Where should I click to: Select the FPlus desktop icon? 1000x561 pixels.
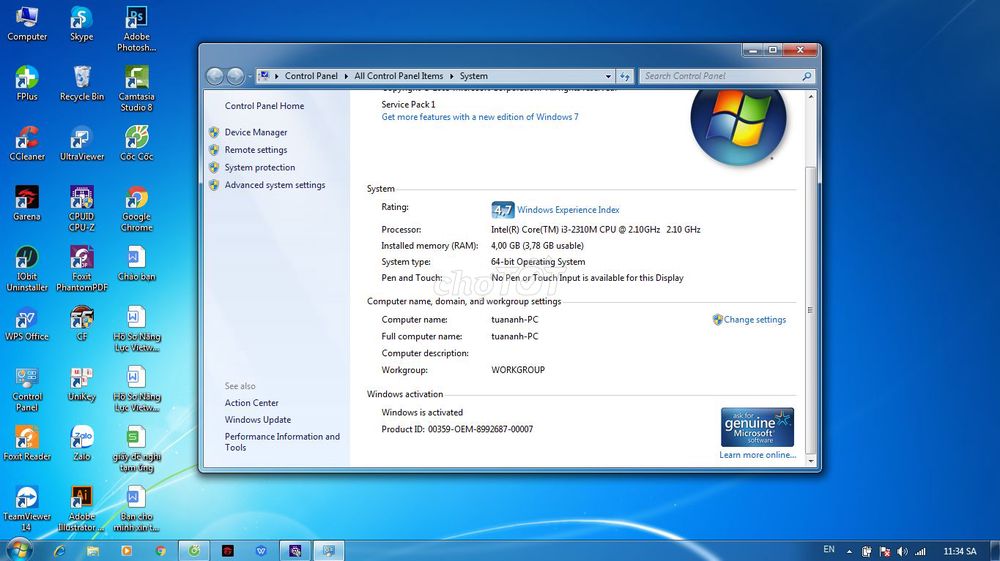click(27, 84)
